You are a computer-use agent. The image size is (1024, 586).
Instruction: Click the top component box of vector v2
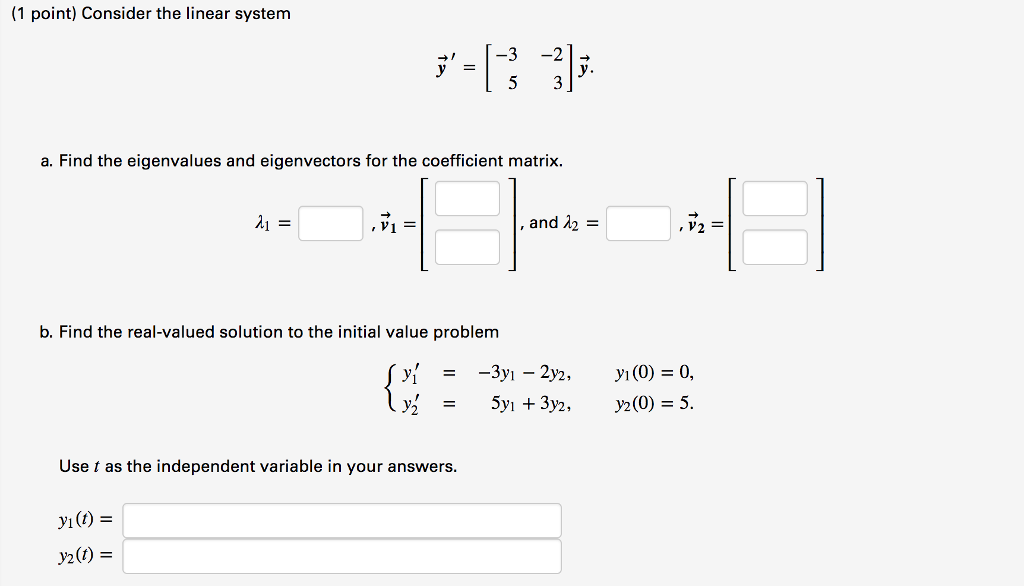click(x=775, y=198)
